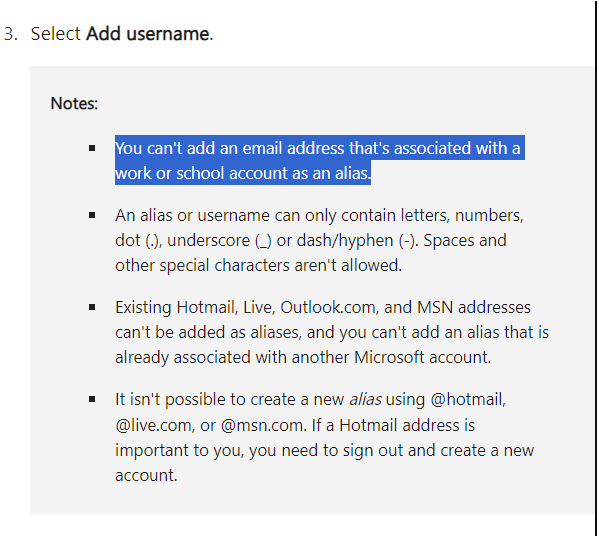Click the 'other special characters aren't allowed' line
Image resolution: width=599 pixels, height=537 pixels.
[x=259, y=265]
